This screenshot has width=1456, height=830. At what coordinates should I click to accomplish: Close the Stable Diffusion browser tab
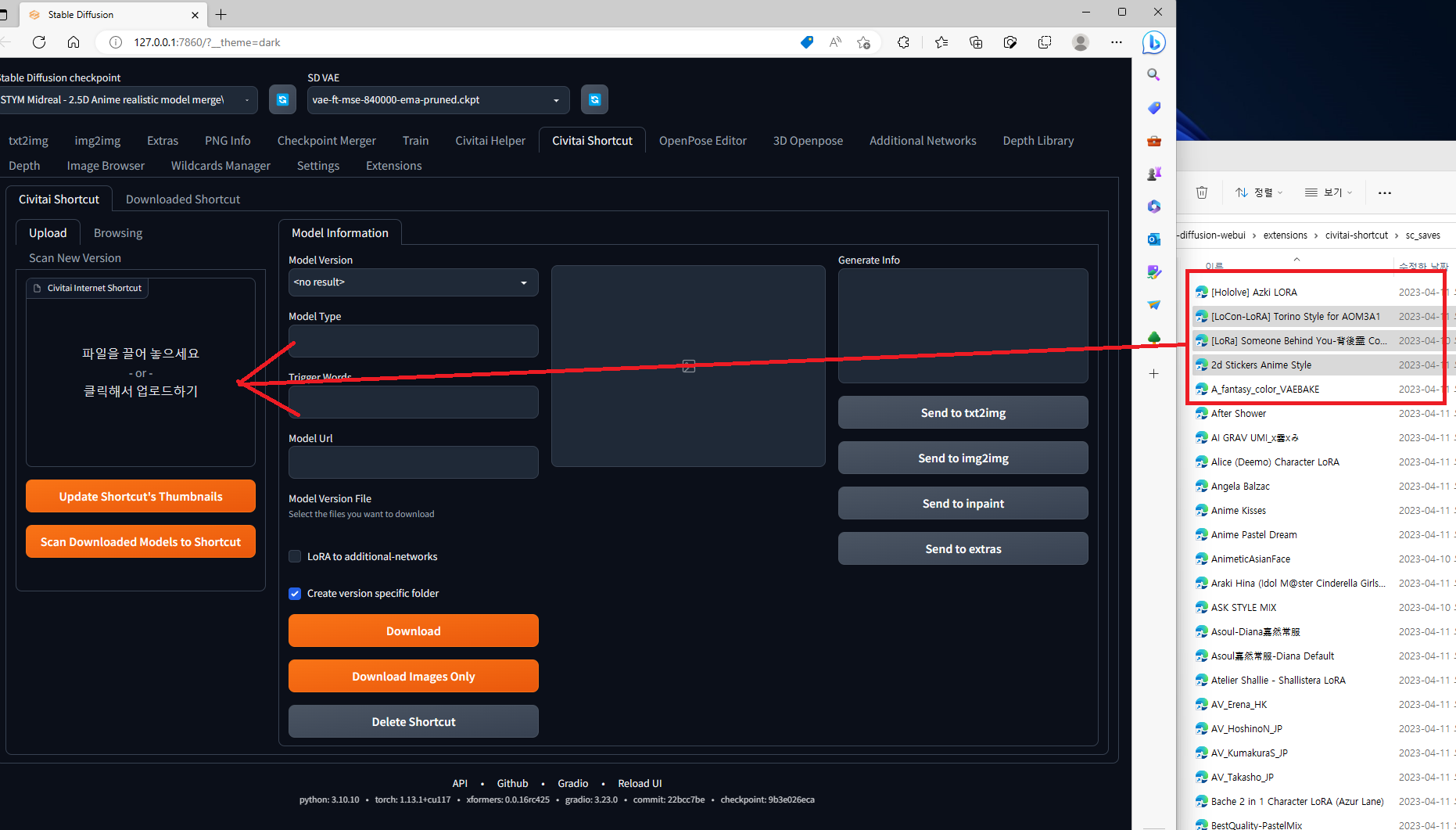pyautogui.click(x=195, y=15)
